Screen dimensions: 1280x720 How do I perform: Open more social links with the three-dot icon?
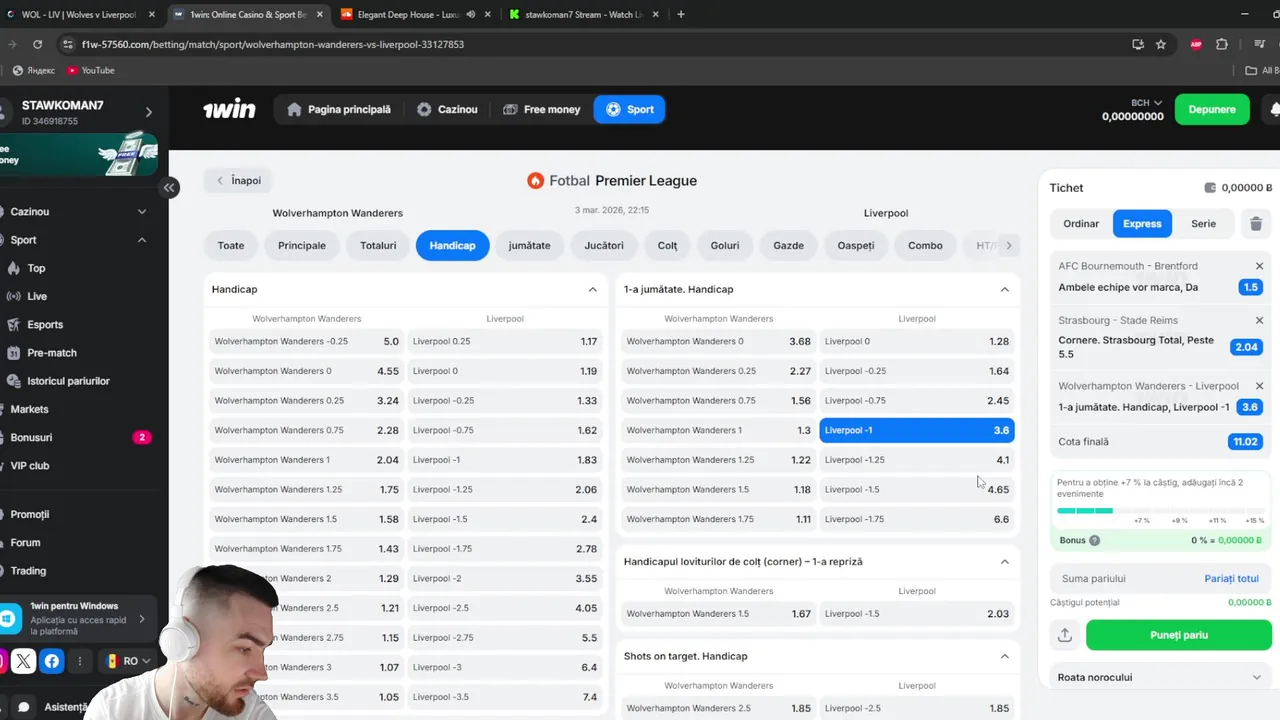coord(80,661)
